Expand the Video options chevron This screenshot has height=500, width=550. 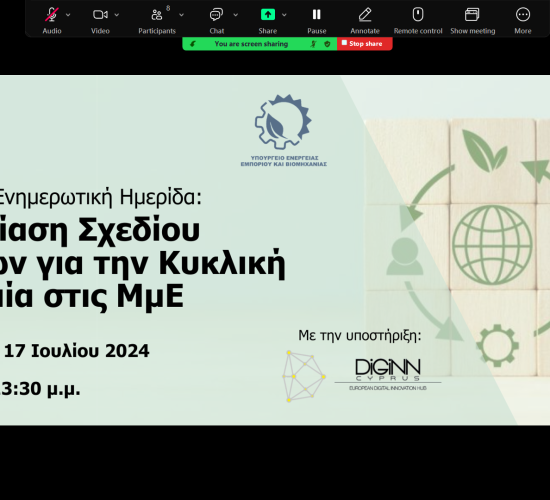[117, 15]
